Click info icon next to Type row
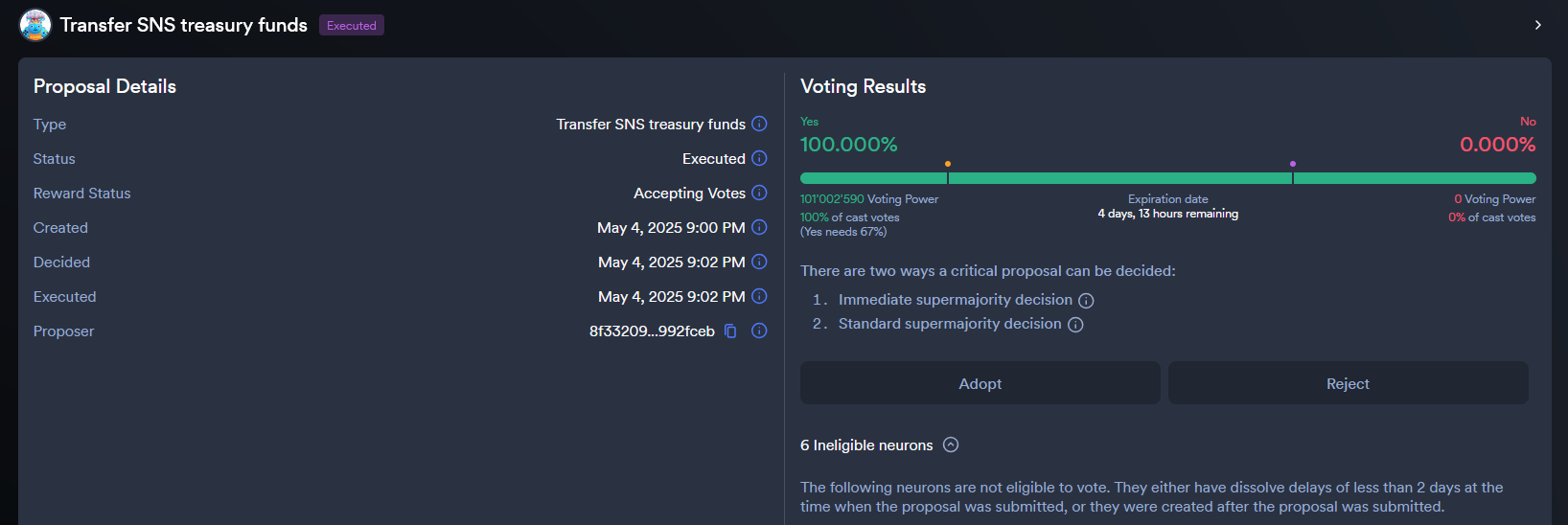1568x525 pixels. click(x=759, y=124)
